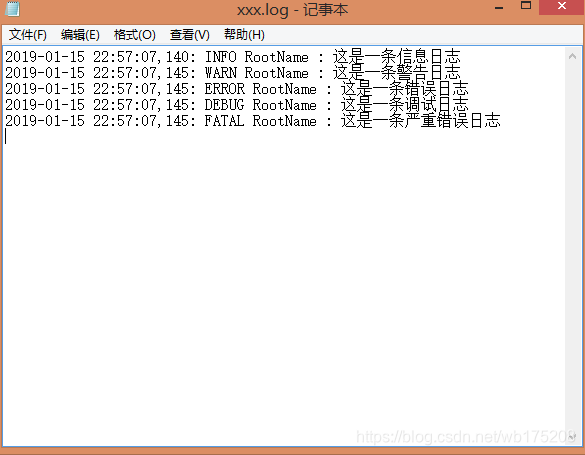
Task: Click the text '这是一条信息日志'
Action: (x=397, y=57)
